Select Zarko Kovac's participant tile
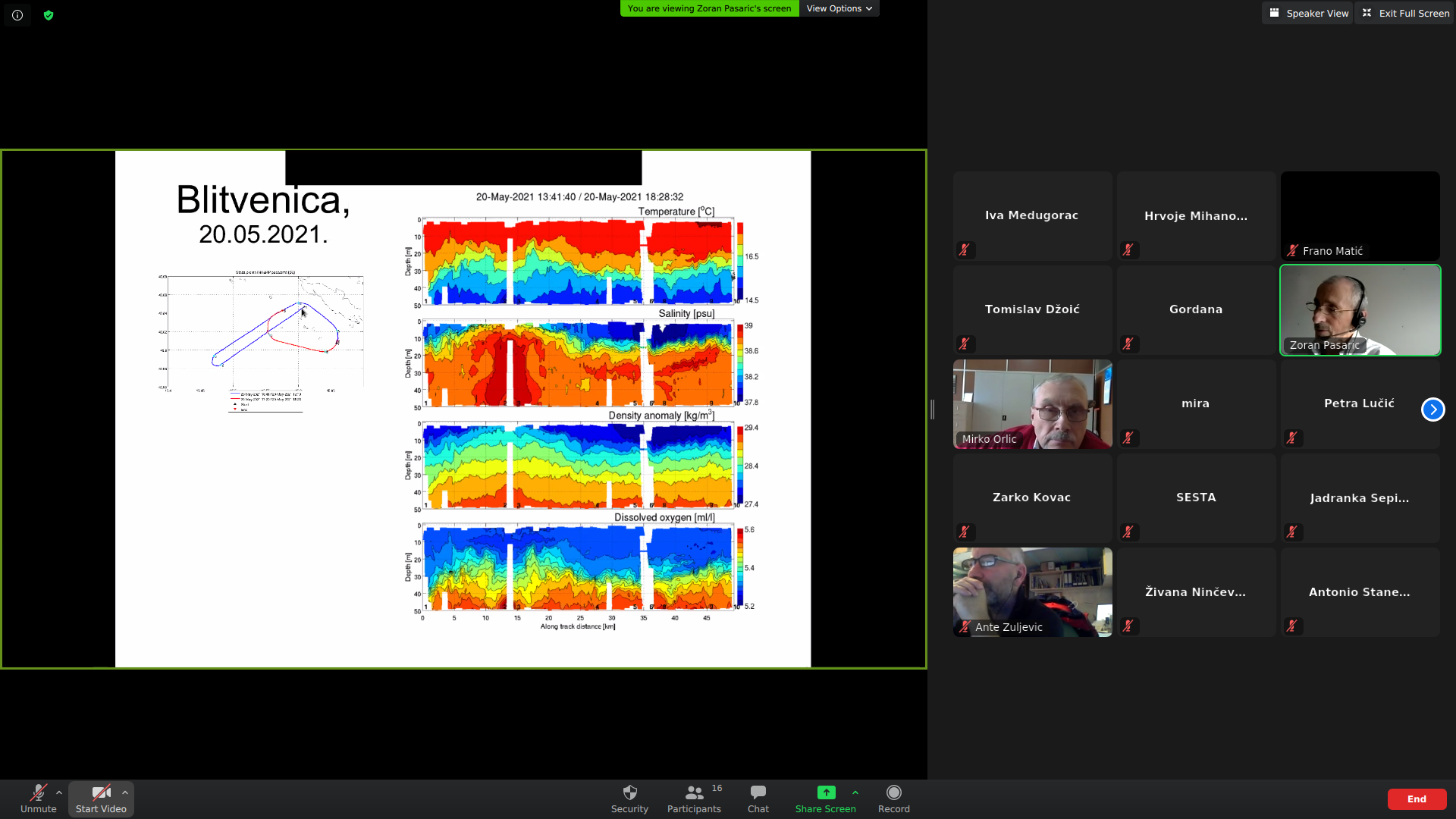This screenshot has width=1456, height=819. coord(1032,498)
